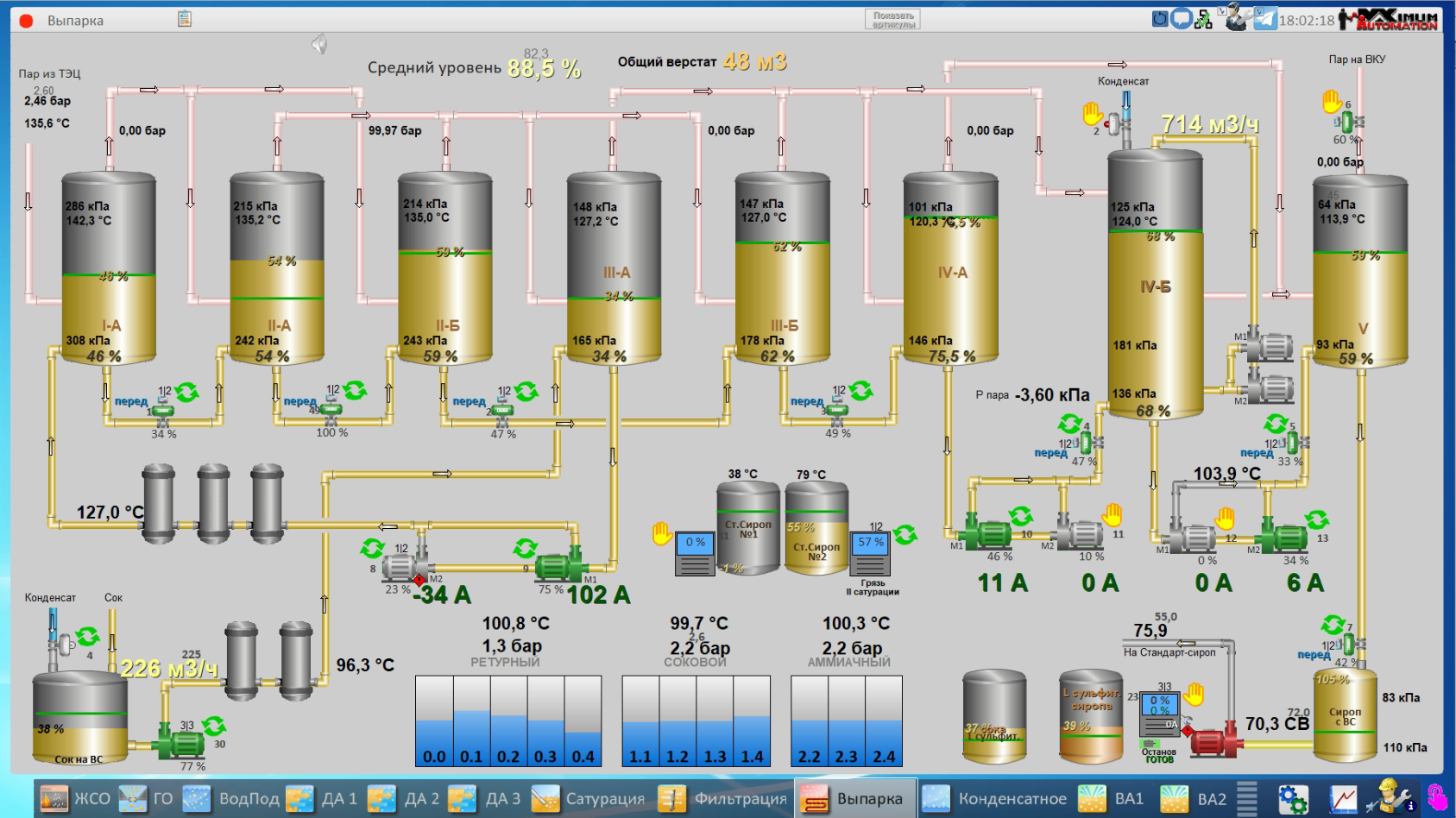Click the Telegram icon in the top bar
The image size is (1456, 818).
(1264, 18)
